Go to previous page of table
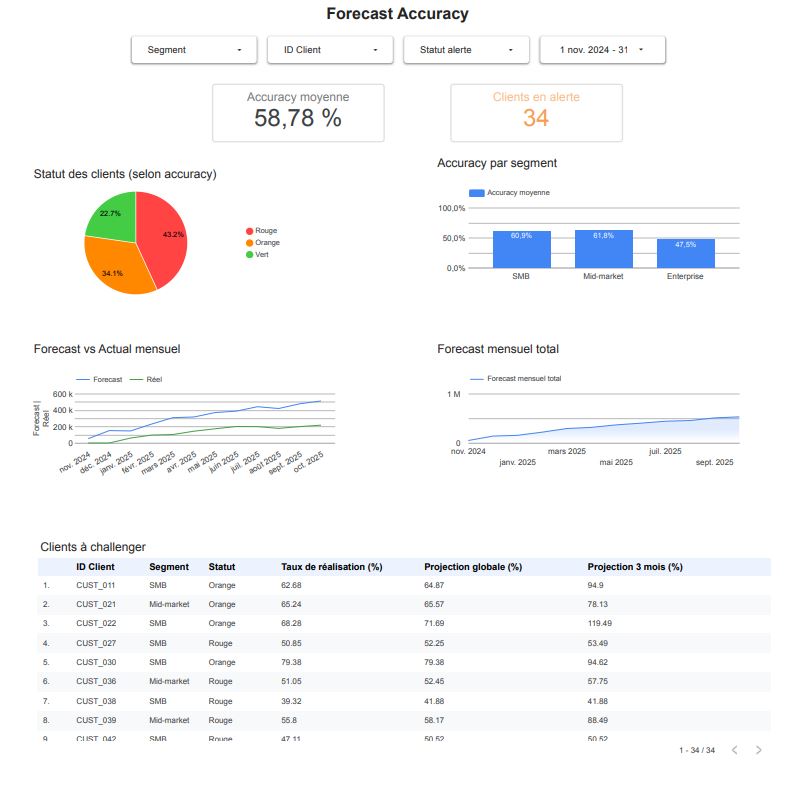Viewport: 796px width, 798px height. click(x=734, y=750)
